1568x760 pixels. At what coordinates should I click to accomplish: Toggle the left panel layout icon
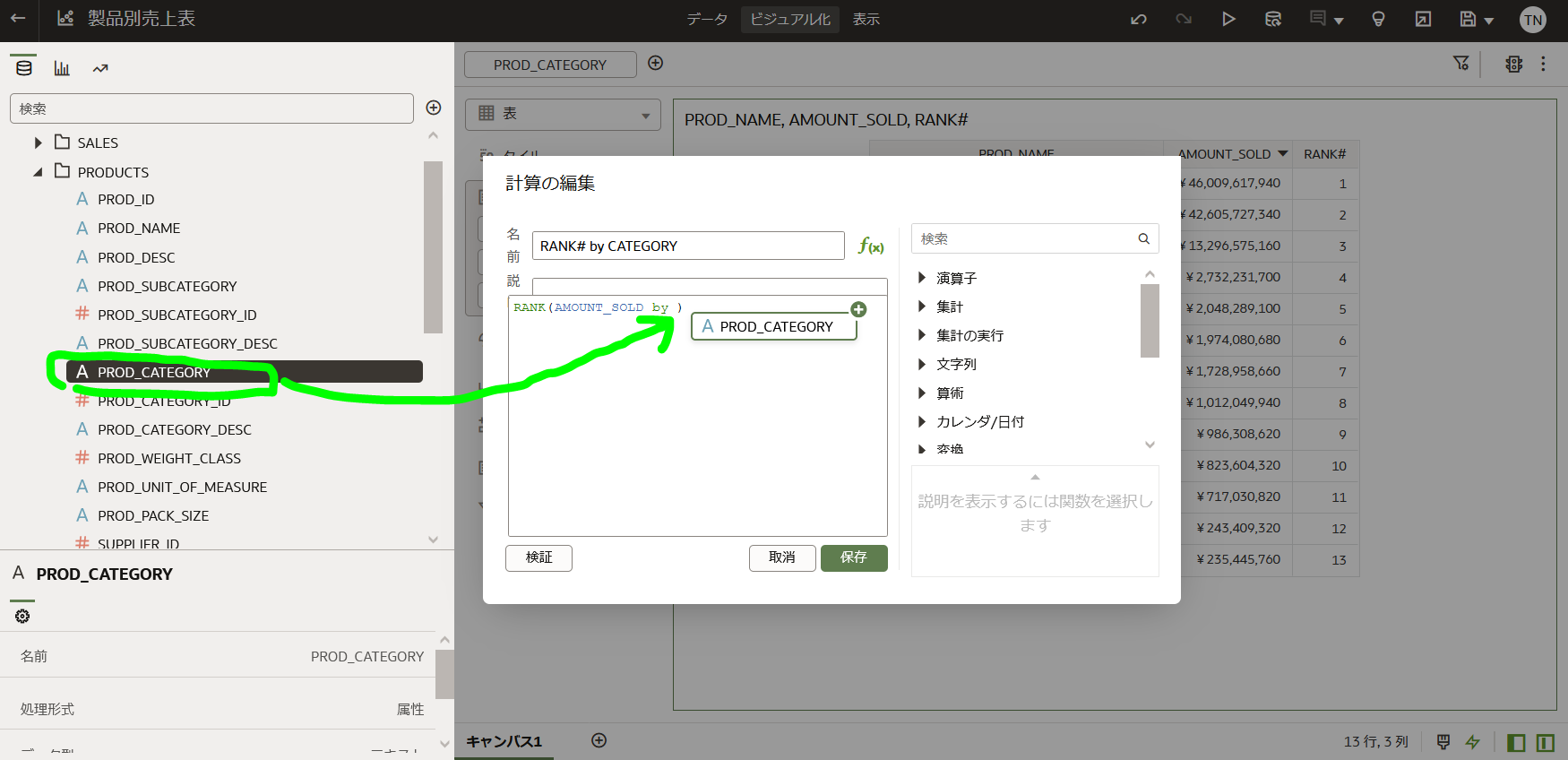click(1516, 742)
